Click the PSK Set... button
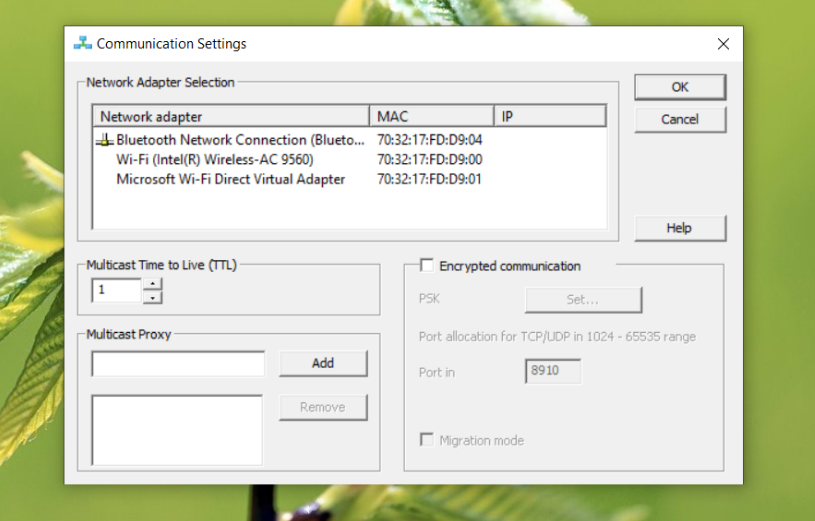 tap(583, 299)
